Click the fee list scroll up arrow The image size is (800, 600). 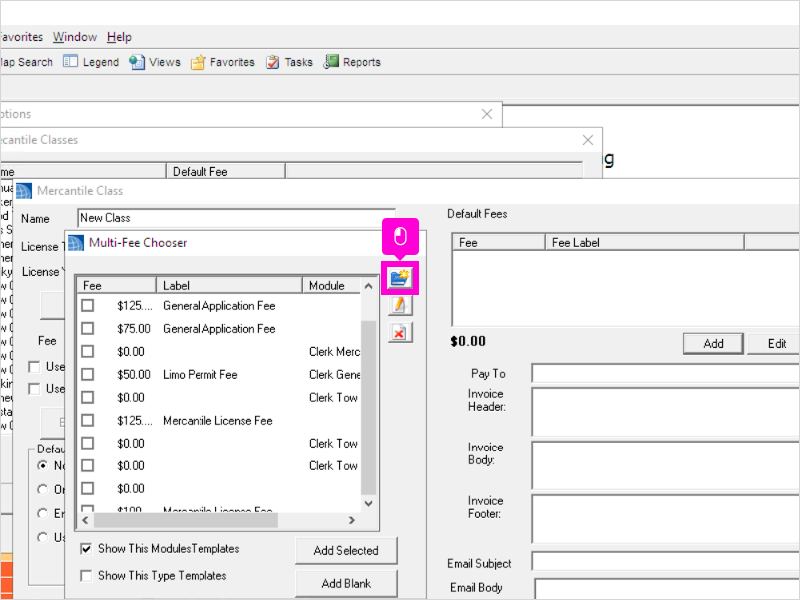368,286
